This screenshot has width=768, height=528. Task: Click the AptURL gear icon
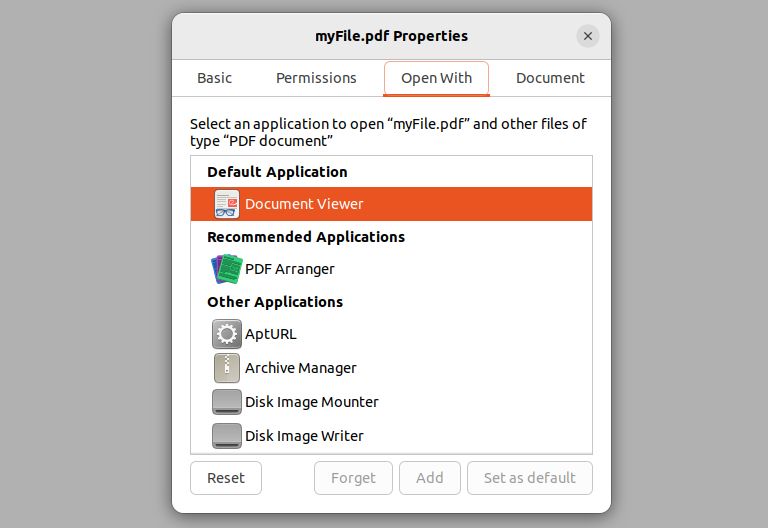(227, 334)
